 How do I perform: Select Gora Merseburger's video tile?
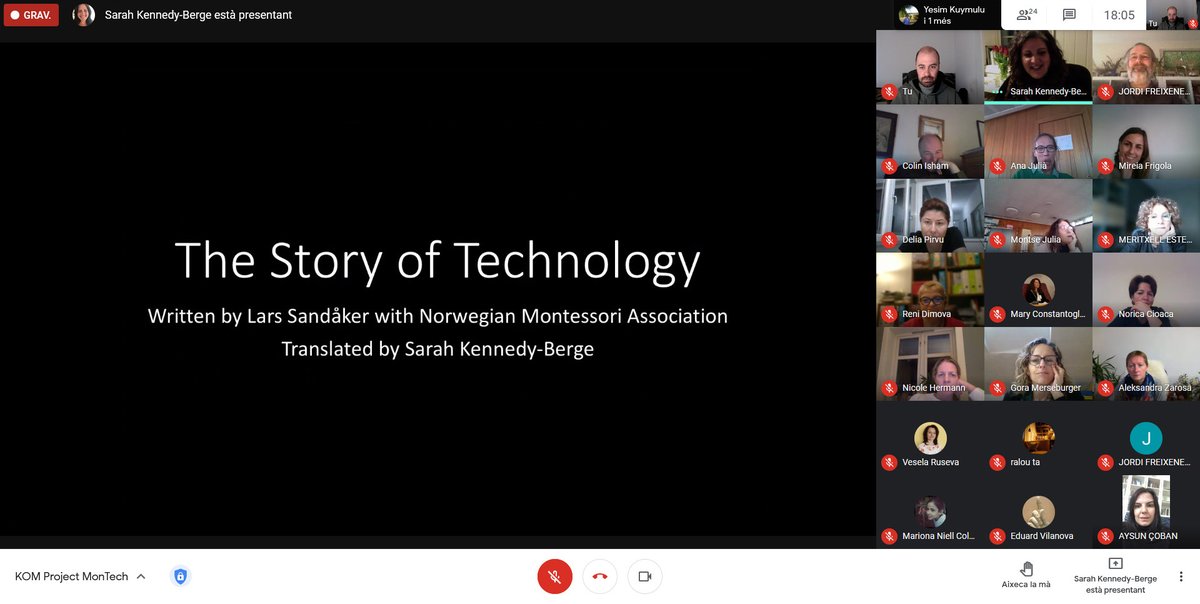[1038, 363]
